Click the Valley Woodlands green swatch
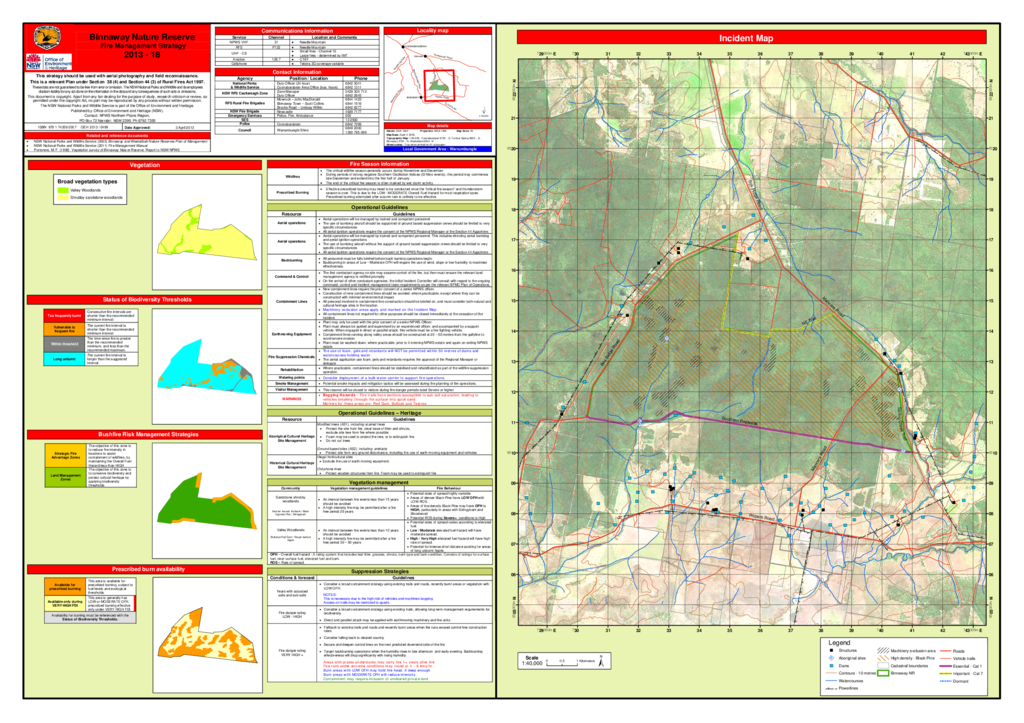 [x=63, y=190]
